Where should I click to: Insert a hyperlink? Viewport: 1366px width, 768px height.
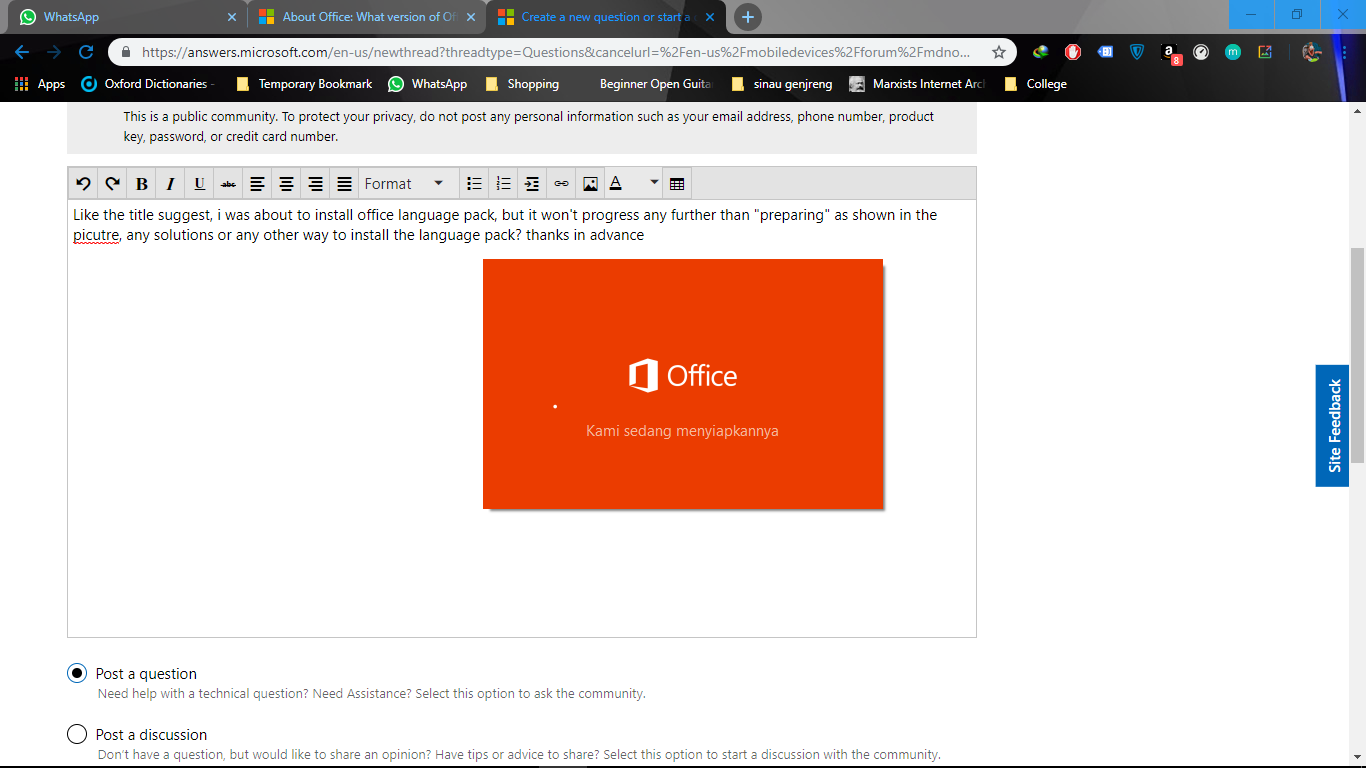point(561,184)
